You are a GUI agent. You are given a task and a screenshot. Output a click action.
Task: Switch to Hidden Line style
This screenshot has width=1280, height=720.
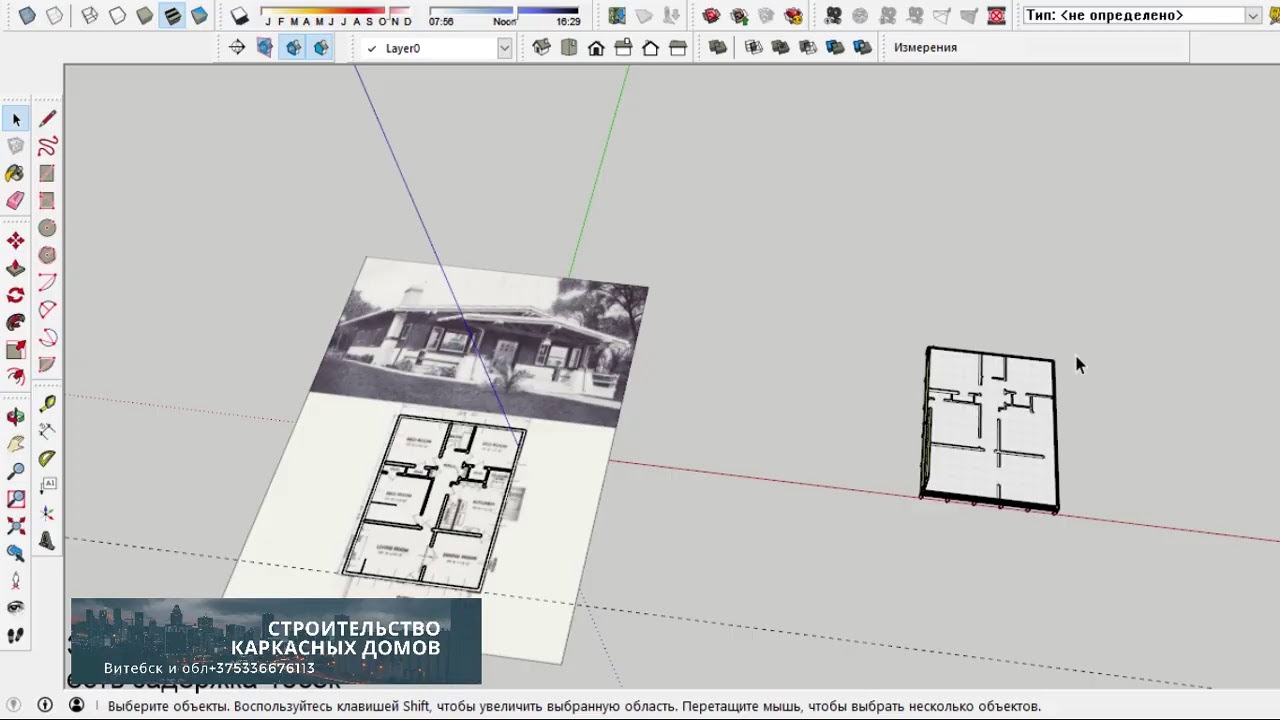[x=117, y=15]
